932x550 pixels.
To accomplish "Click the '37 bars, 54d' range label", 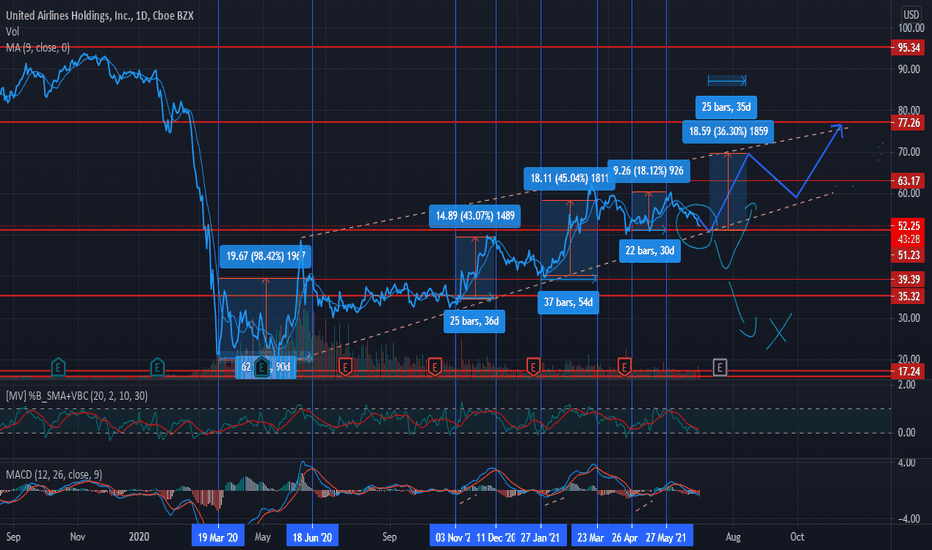I will tap(568, 302).
